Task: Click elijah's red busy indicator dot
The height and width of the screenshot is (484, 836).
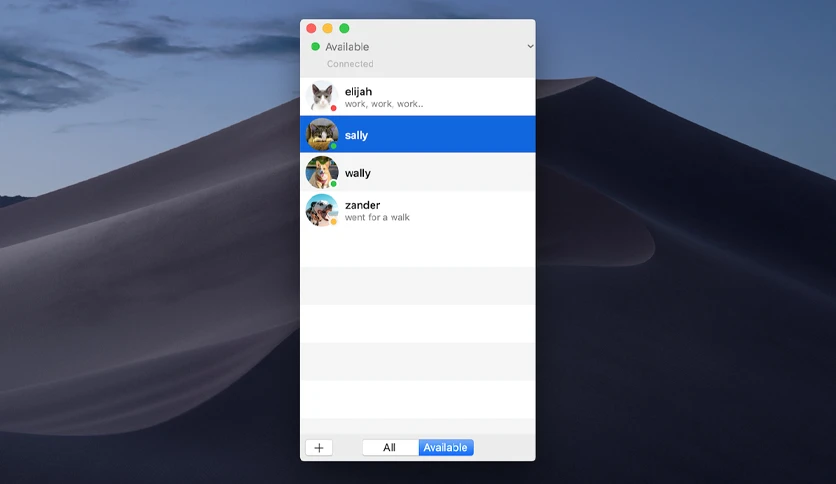Action: [x=333, y=108]
